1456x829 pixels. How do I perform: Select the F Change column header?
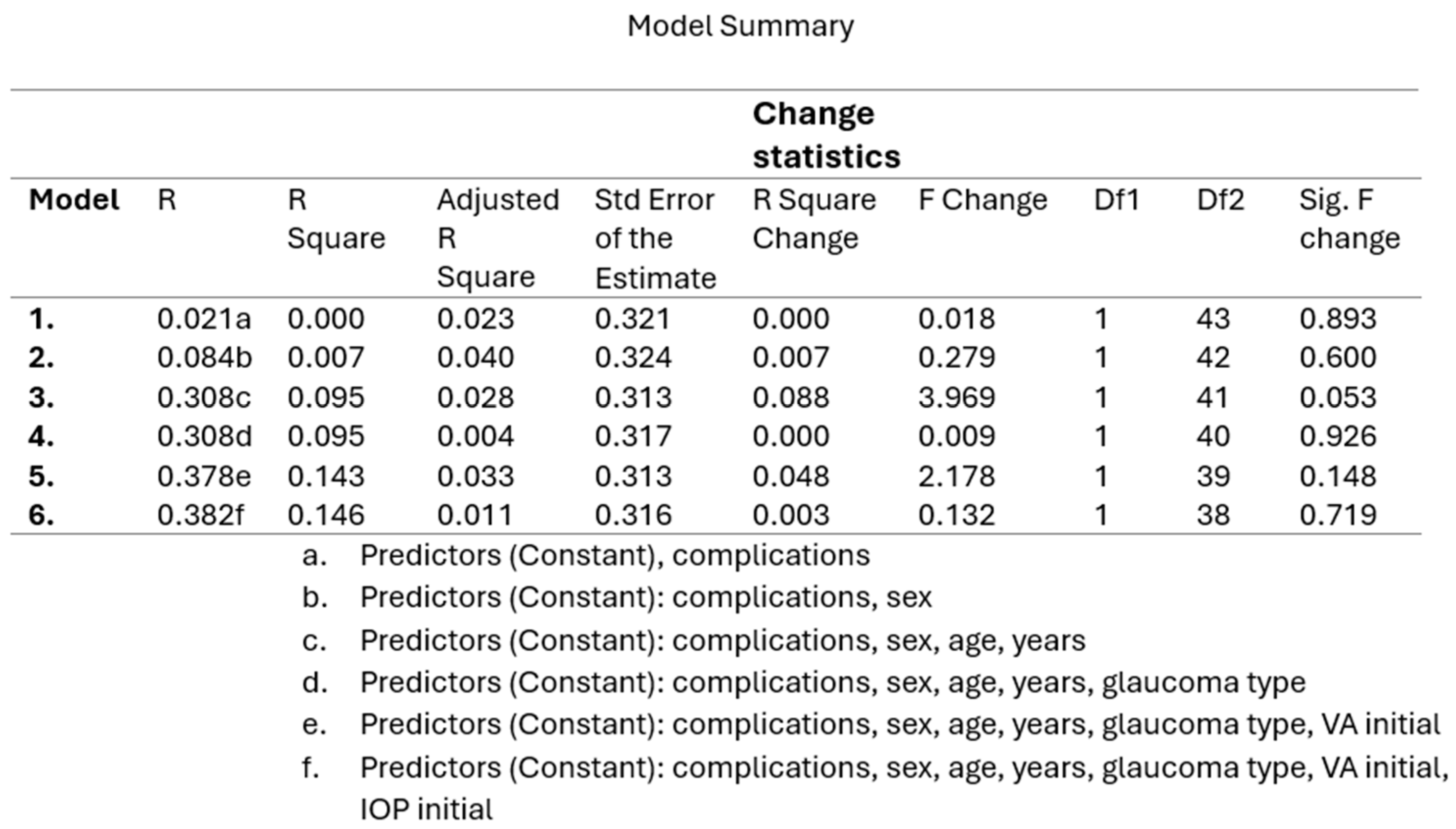(982, 200)
